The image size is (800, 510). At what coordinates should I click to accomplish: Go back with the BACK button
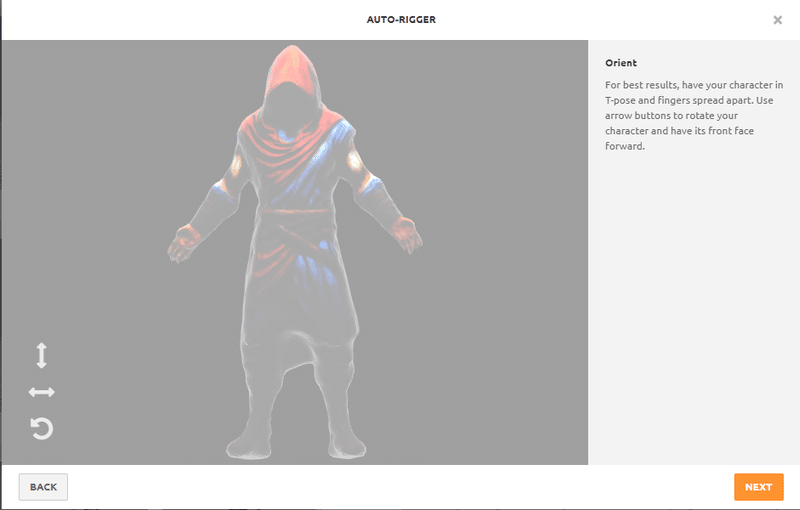coord(43,487)
